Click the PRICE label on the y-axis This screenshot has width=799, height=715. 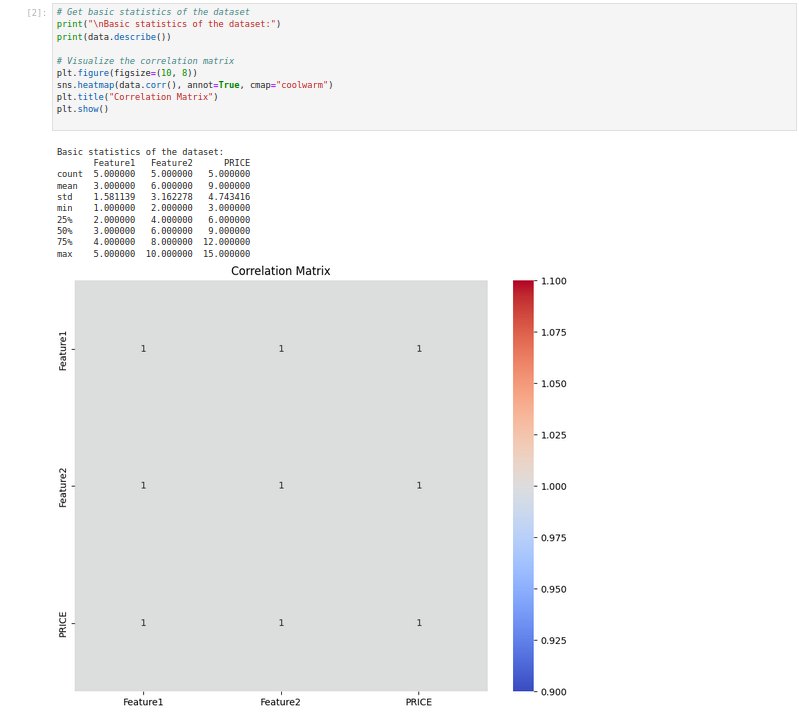(63, 624)
